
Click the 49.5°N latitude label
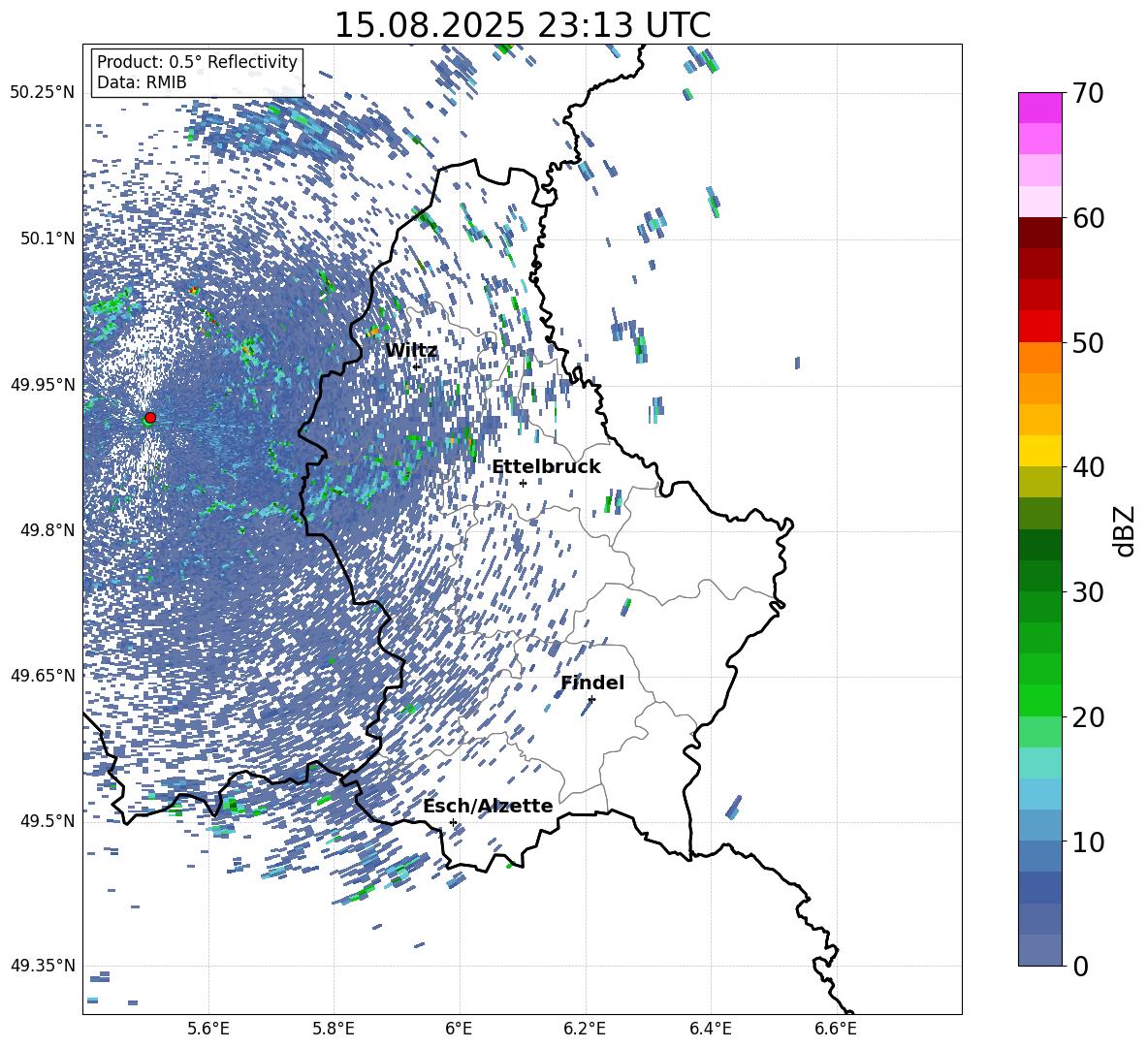tap(47, 821)
